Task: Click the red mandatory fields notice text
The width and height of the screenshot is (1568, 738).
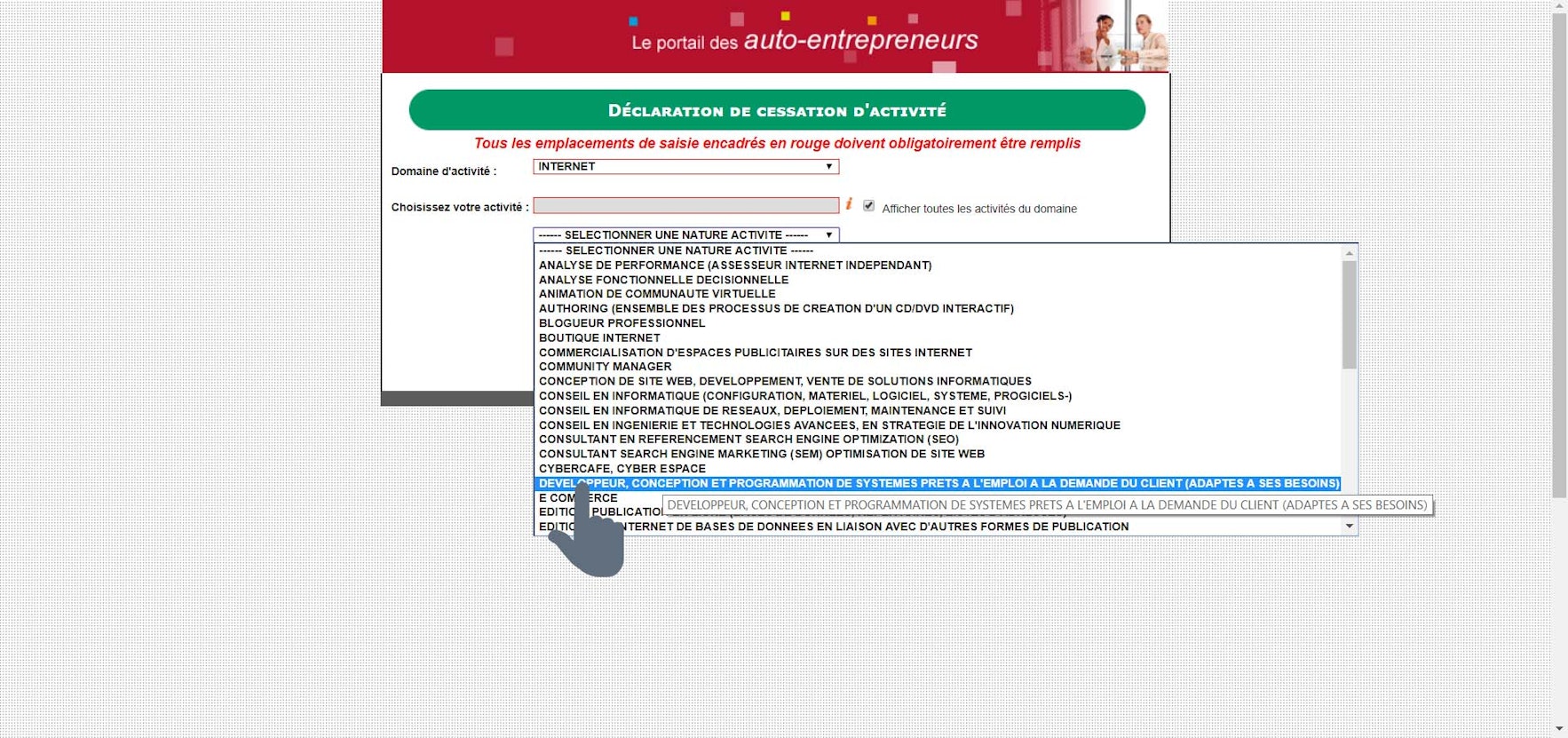Action: point(777,144)
